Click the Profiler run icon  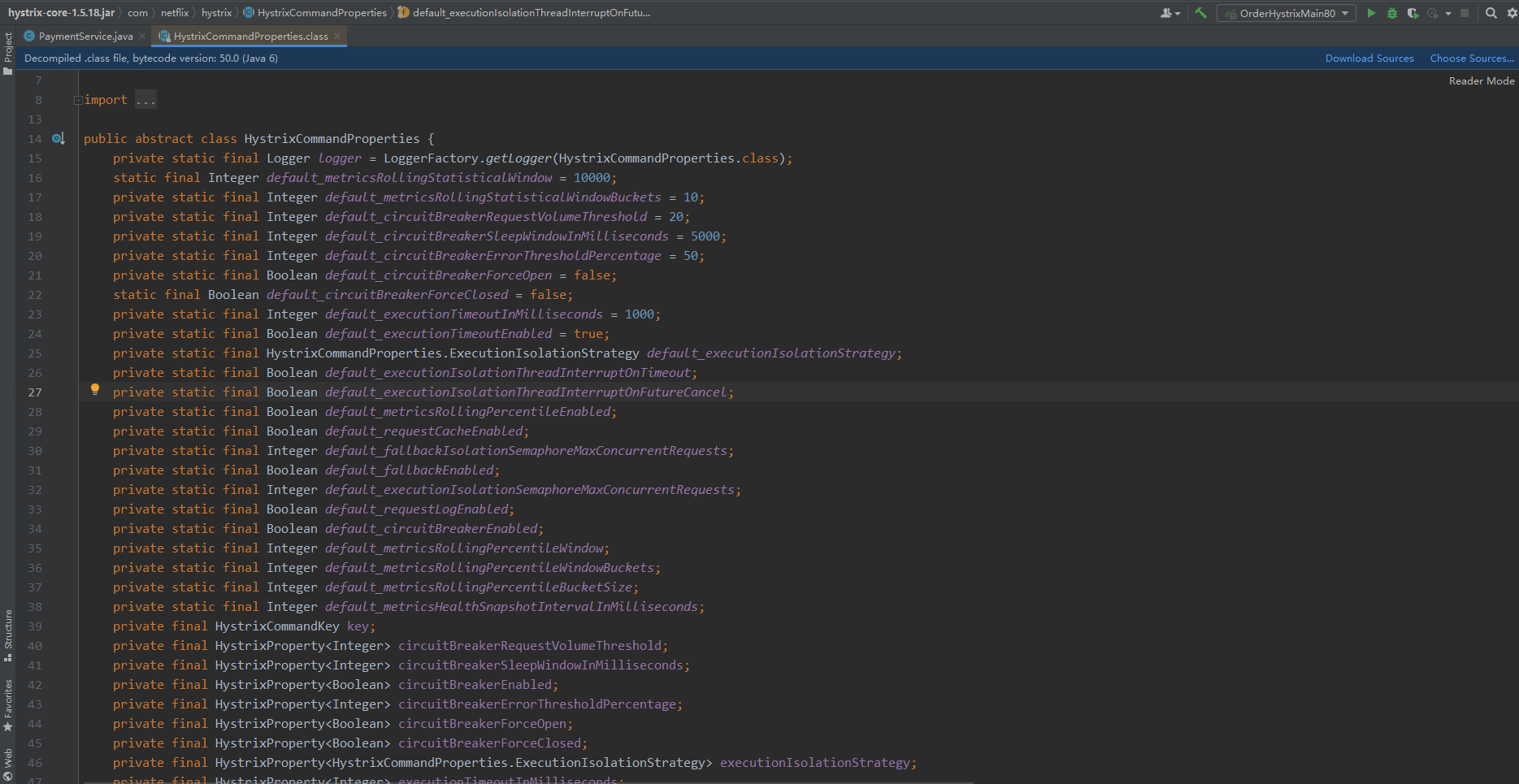(1432, 13)
